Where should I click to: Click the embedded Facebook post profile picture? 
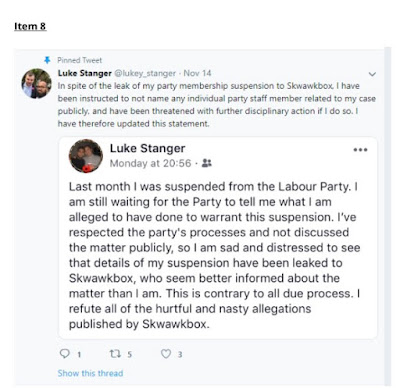(x=86, y=156)
